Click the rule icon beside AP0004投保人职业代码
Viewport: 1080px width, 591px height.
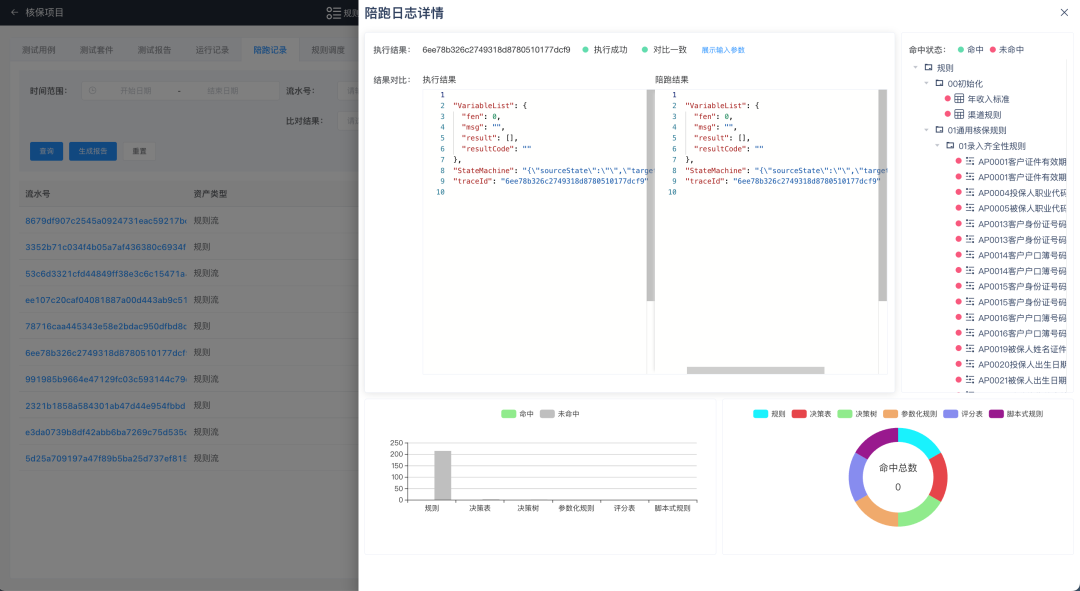click(x=969, y=193)
